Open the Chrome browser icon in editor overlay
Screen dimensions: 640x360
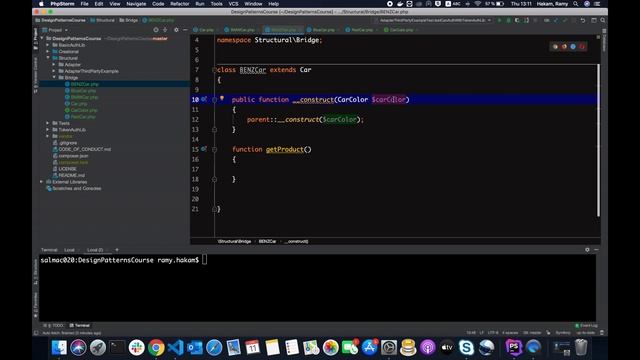pyautogui.click(x=555, y=47)
